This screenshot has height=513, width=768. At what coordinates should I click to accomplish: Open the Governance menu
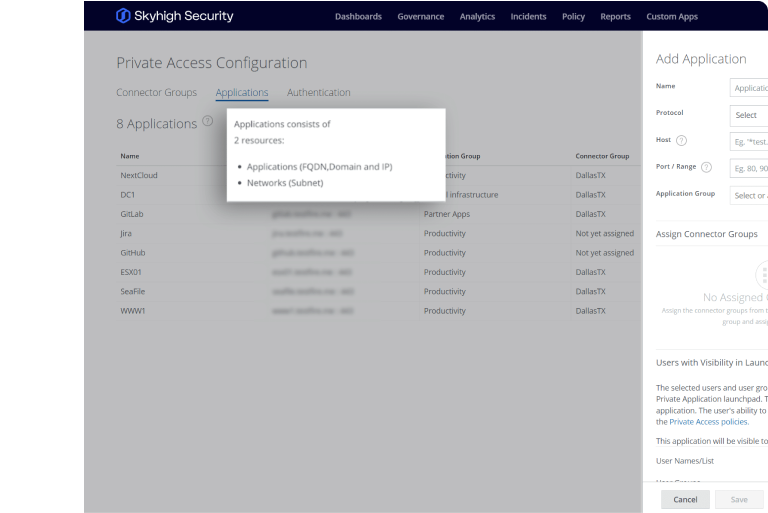click(421, 17)
